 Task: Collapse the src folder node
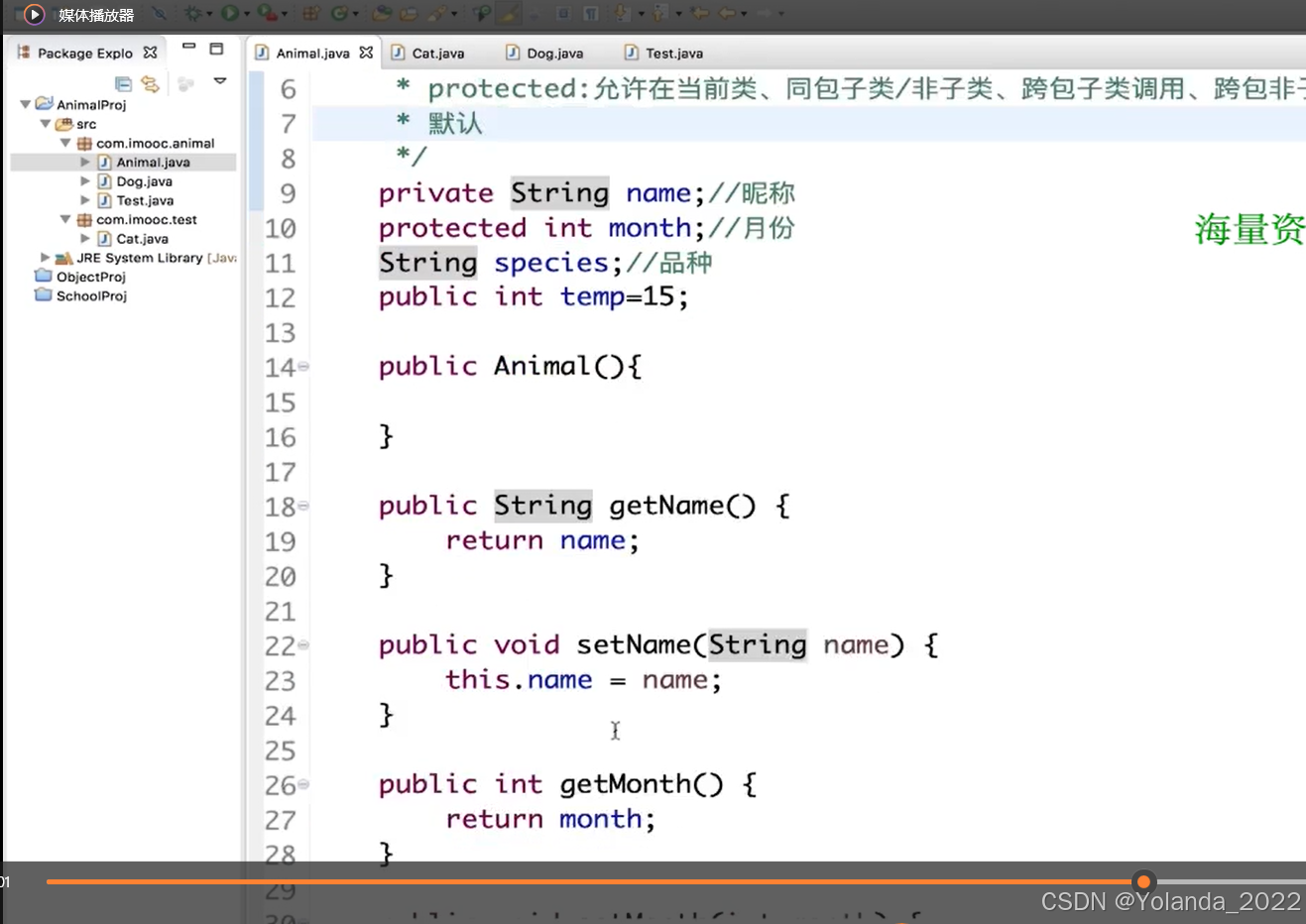[x=46, y=124]
